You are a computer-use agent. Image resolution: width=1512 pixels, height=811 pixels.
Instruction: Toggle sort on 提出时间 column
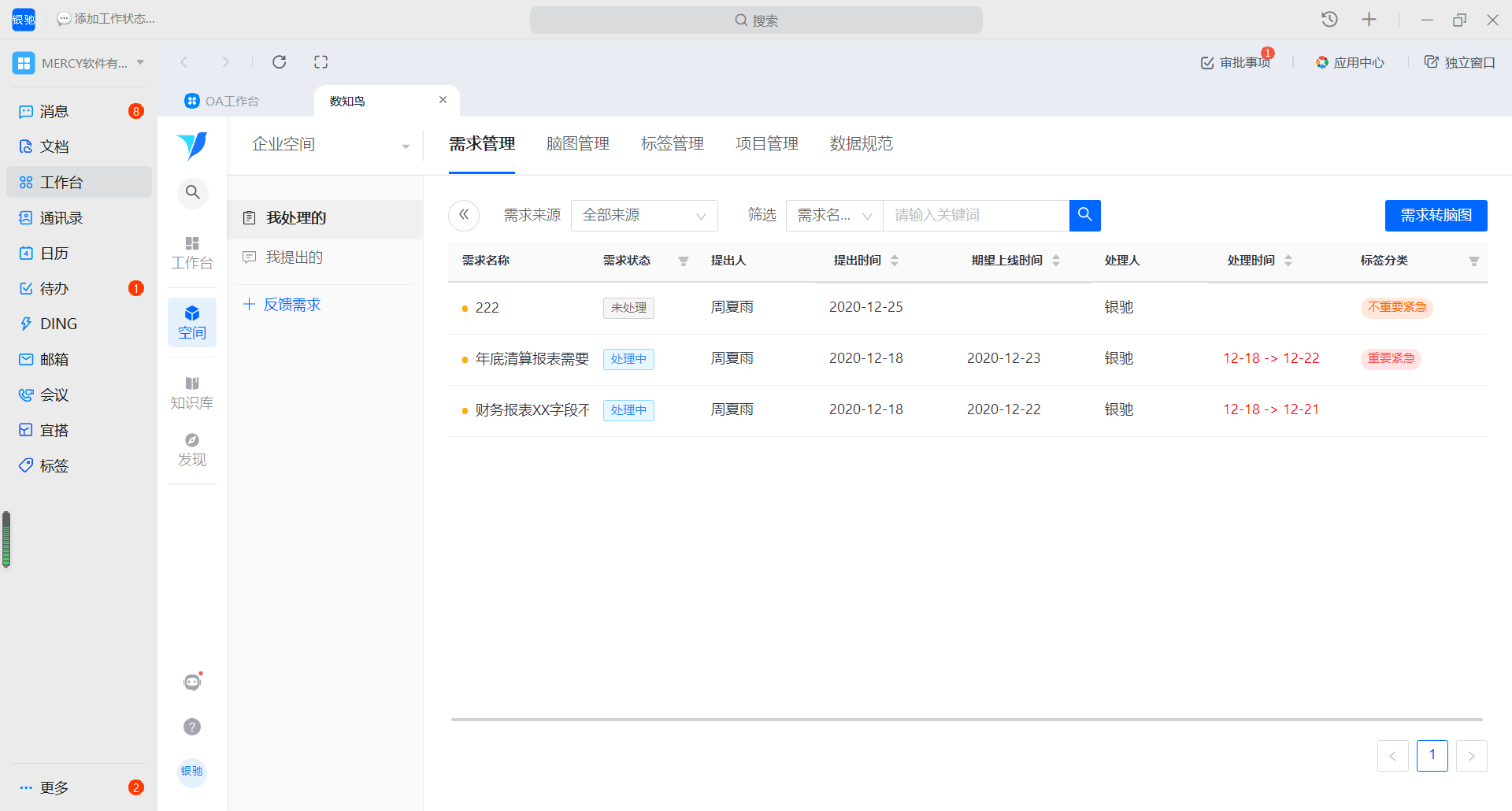[895, 261]
